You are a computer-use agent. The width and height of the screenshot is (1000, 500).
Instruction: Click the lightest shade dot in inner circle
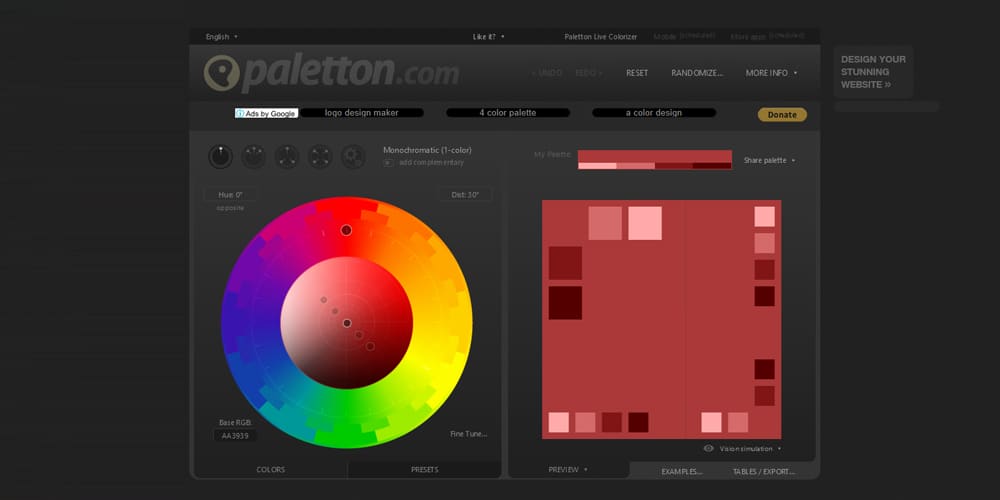tap(323, 300)
